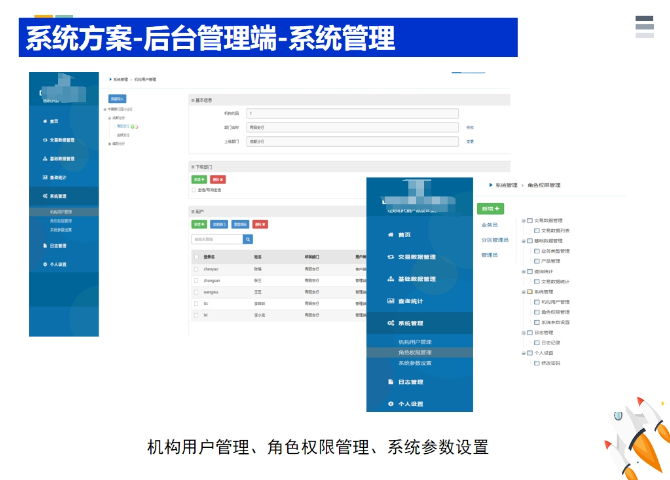
Task: Collapse the 日志管理 permission tree node
Action: pyautogui.click(x=523, y=333)
